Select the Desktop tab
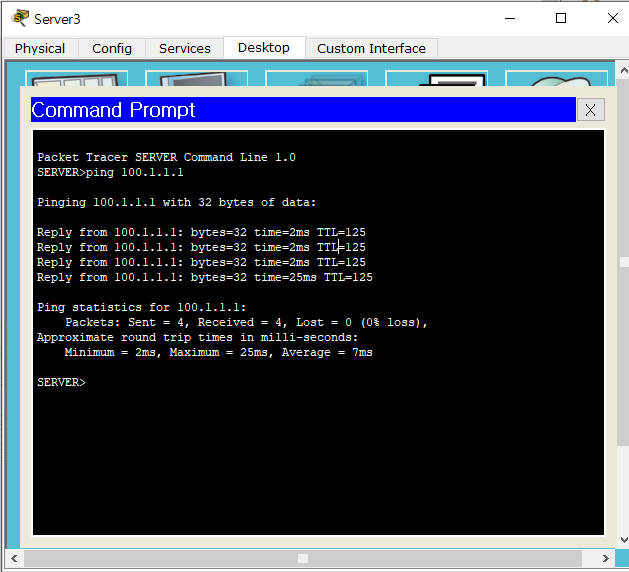 pos(264,47)
